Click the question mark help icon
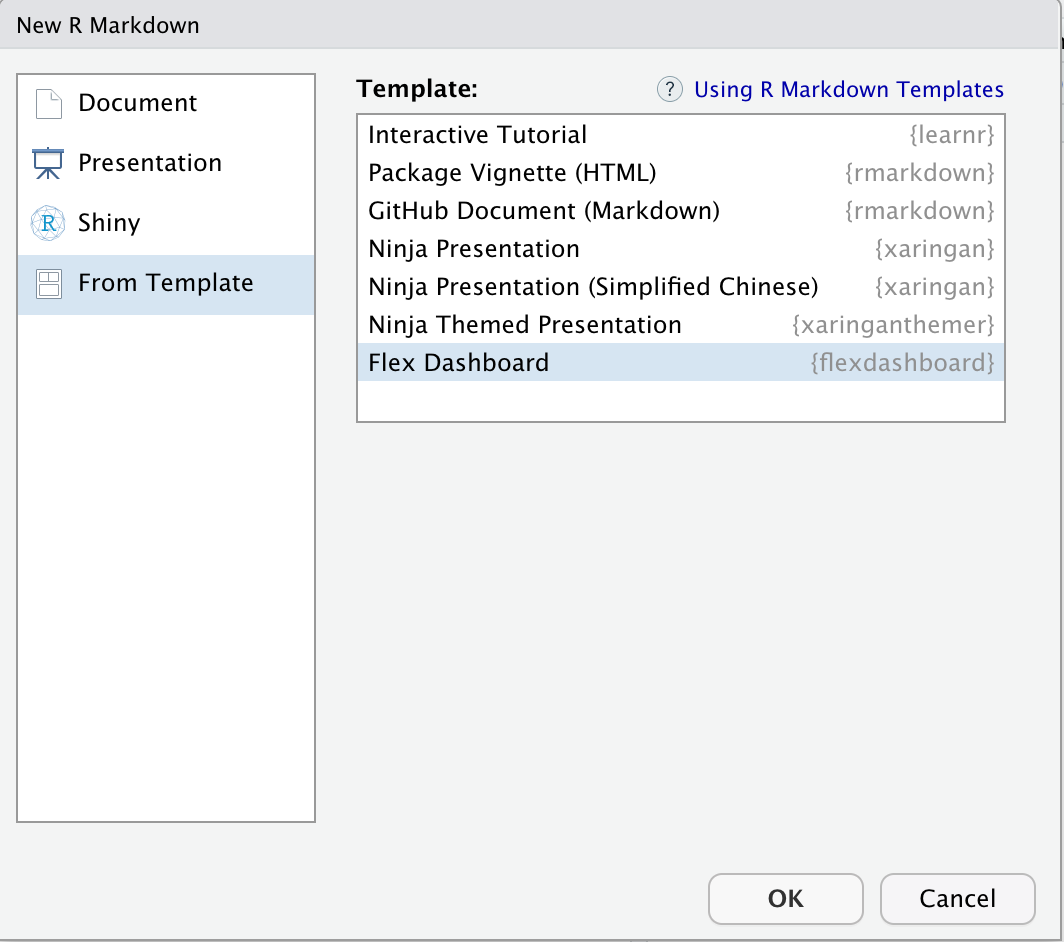The width and height of the screenshot is (1064, 942). (x=670, y=89)
